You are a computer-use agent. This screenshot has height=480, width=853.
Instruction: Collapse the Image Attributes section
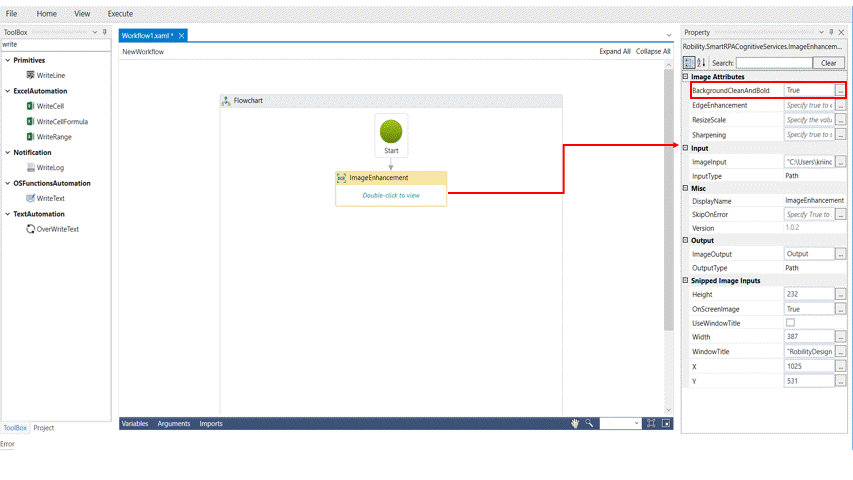pos(686,77)
